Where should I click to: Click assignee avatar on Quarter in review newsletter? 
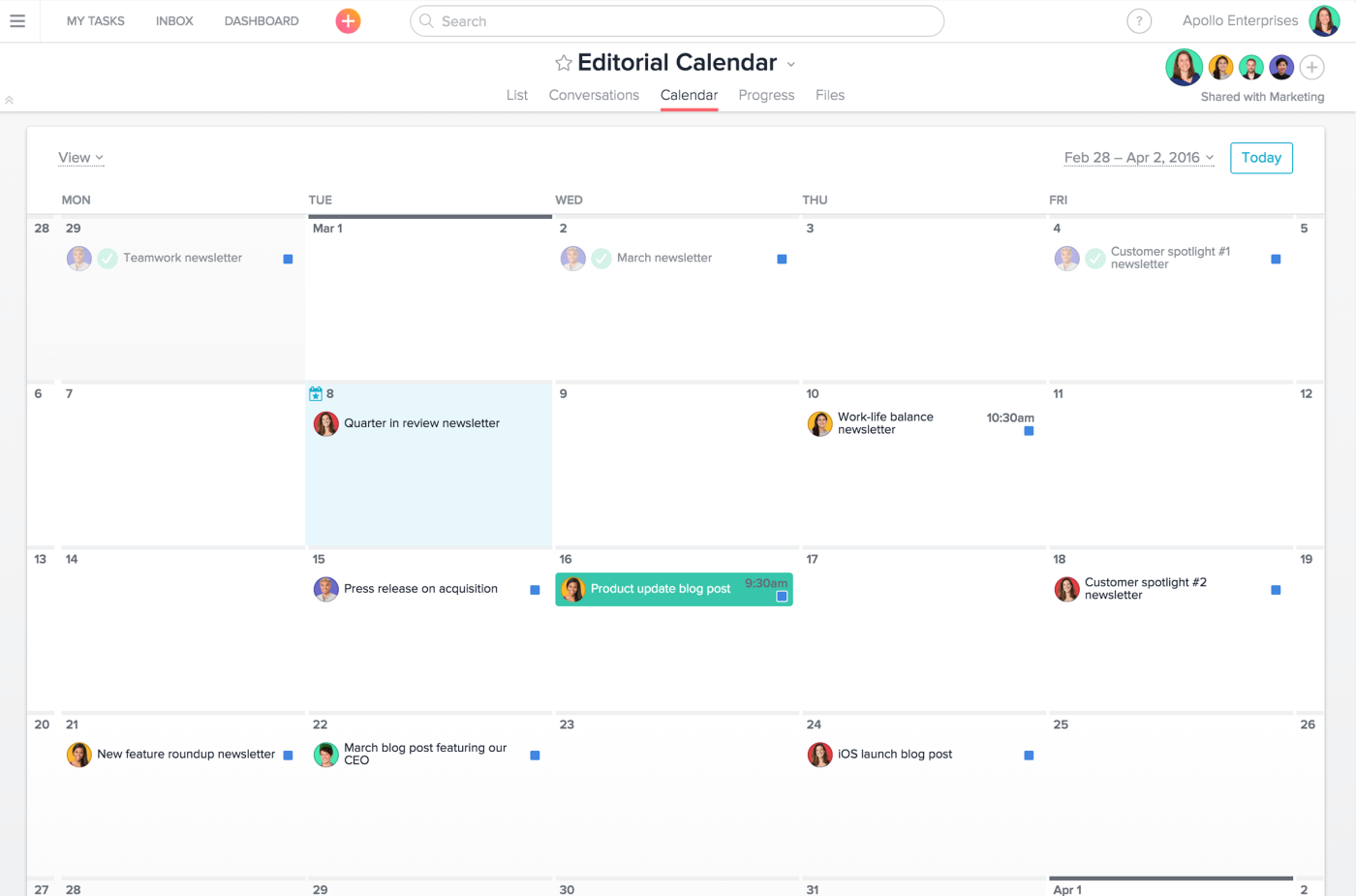(x=326, y=423)
